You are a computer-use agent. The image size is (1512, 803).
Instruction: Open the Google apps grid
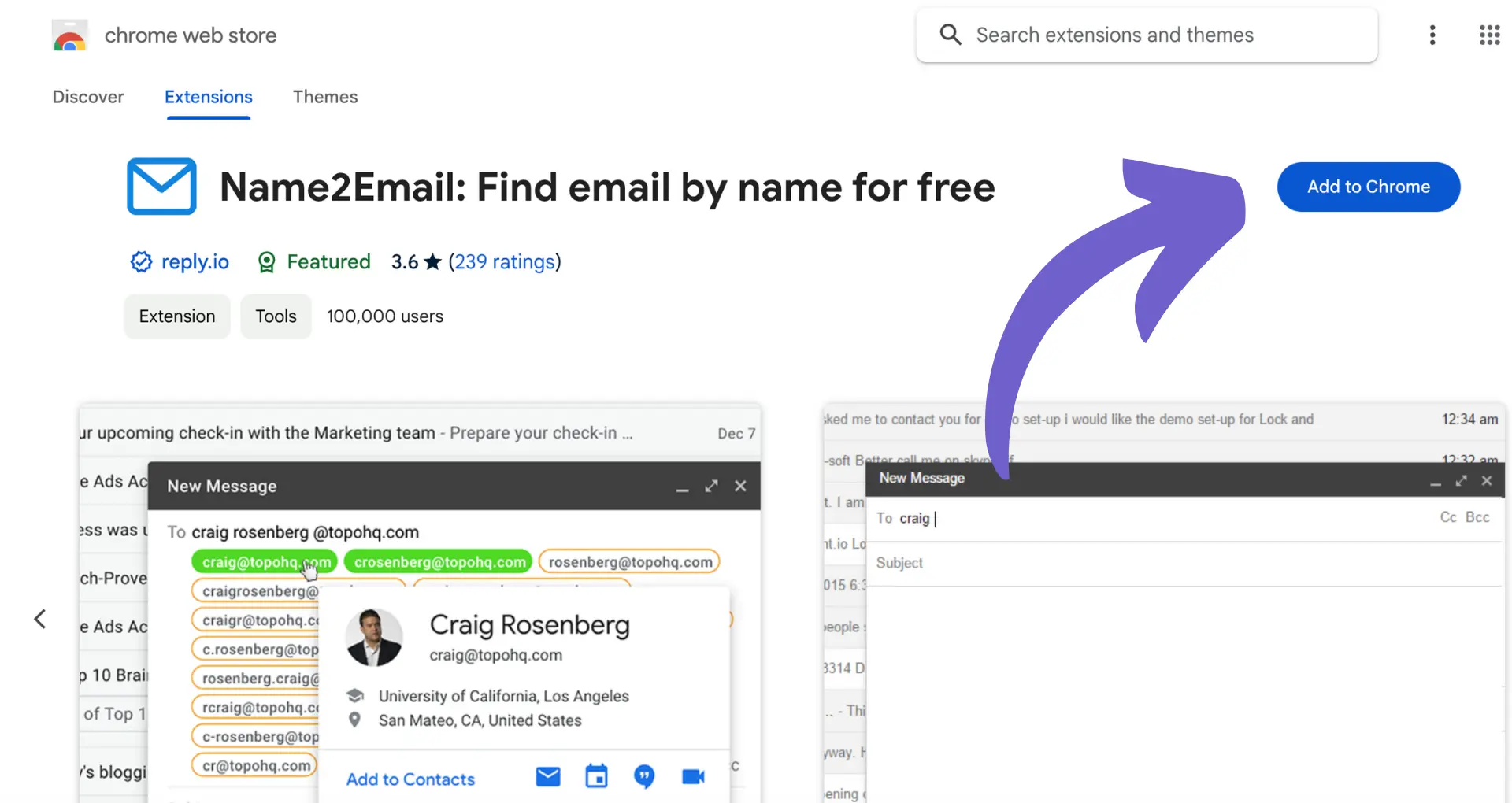(x=1489, y=35)
